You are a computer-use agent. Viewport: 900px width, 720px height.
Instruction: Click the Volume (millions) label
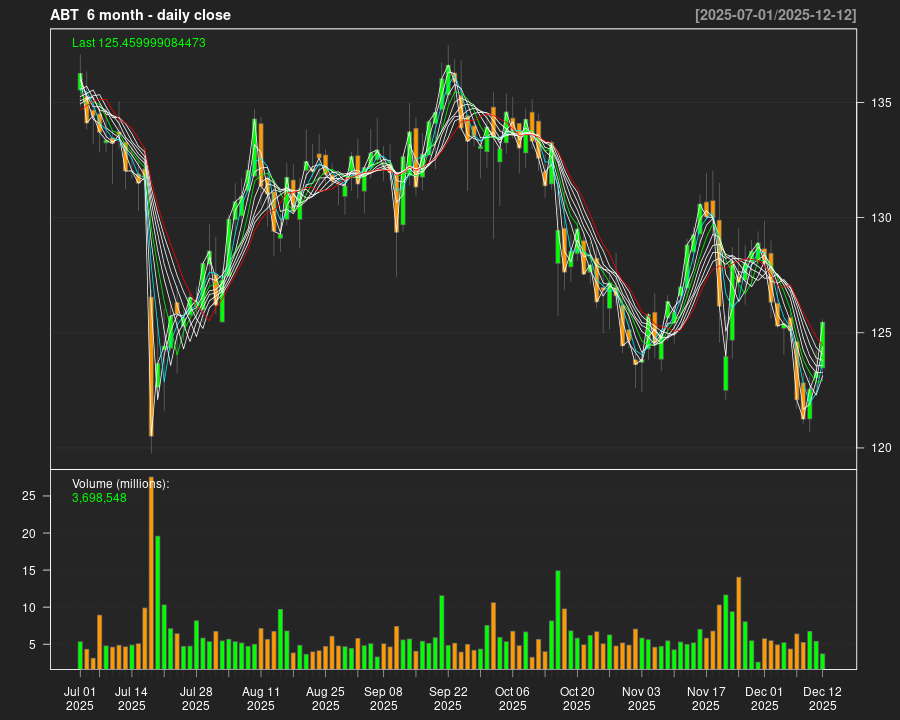[121, 484]
